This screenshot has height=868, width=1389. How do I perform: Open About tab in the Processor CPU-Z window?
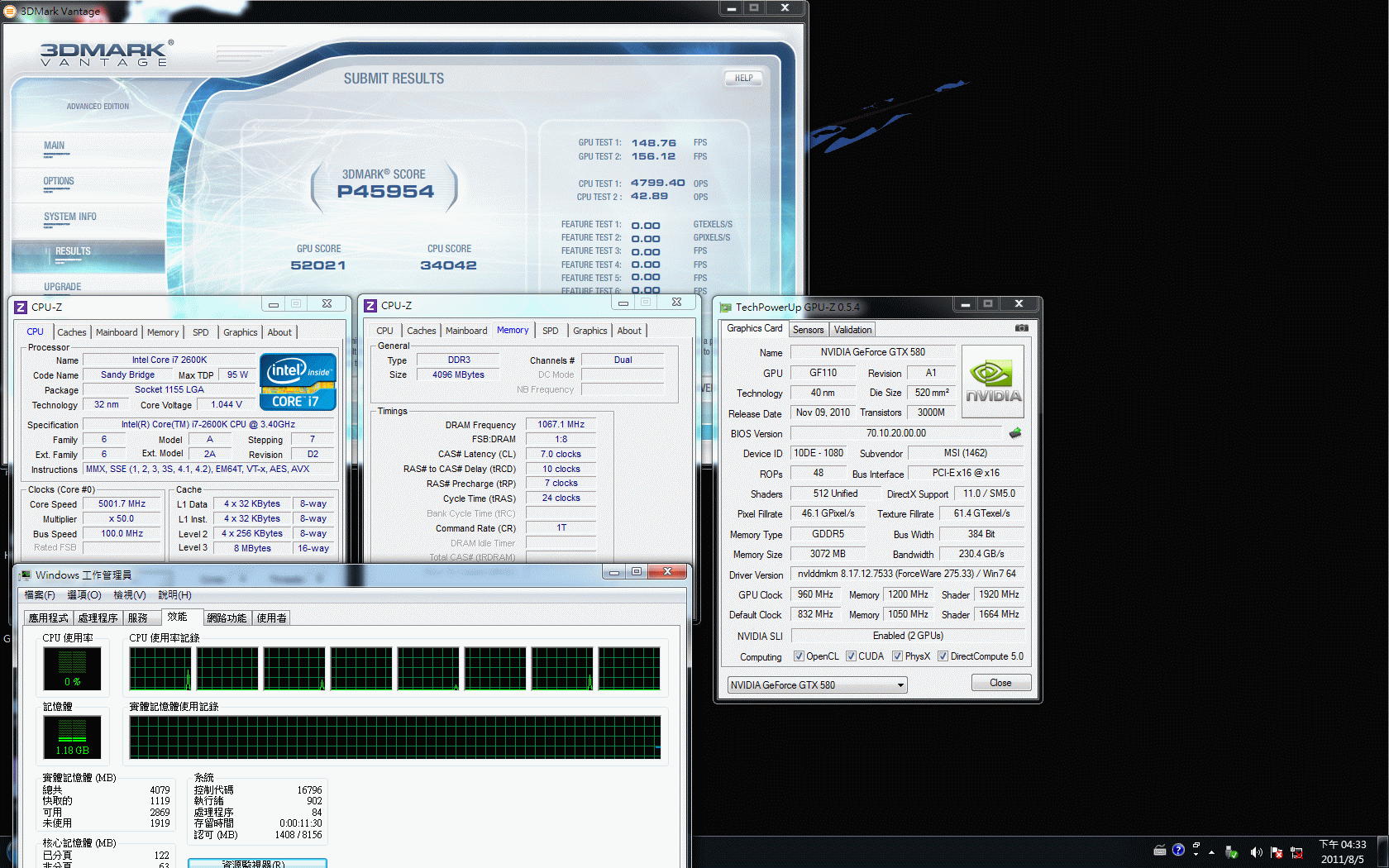(x=279, y=332)
